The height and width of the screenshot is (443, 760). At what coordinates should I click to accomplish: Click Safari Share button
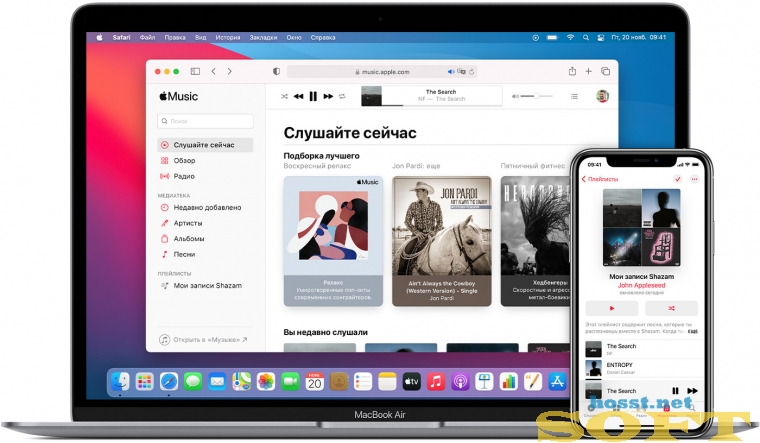coord(572,71)
